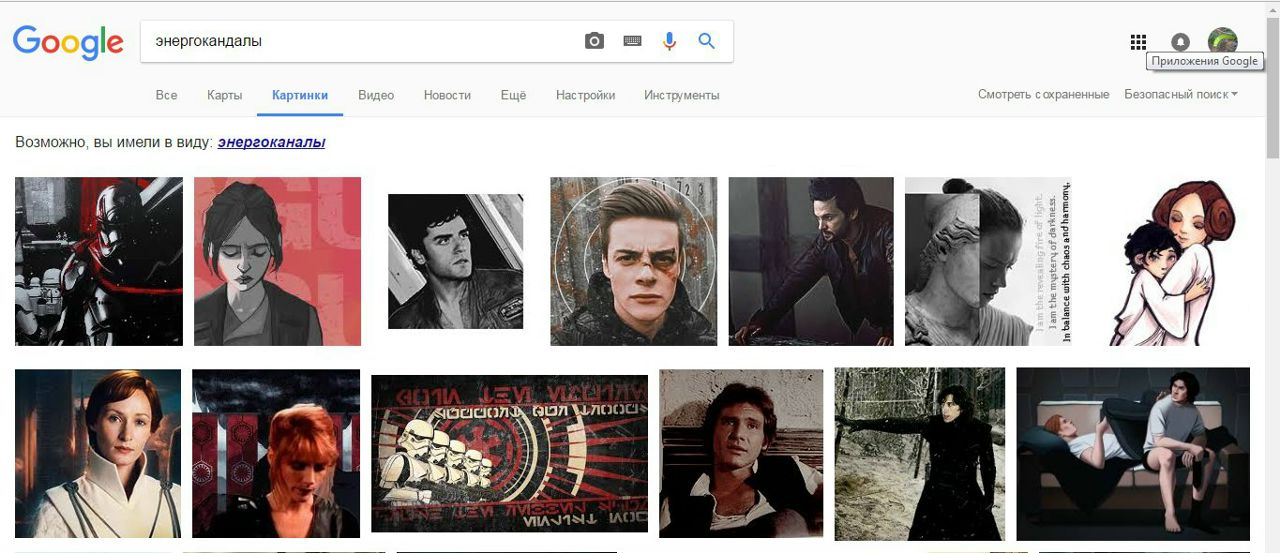Click Смотреть сохраненные link
The height and width of the screenshot is (553, 1280).
pos(1043,94)
